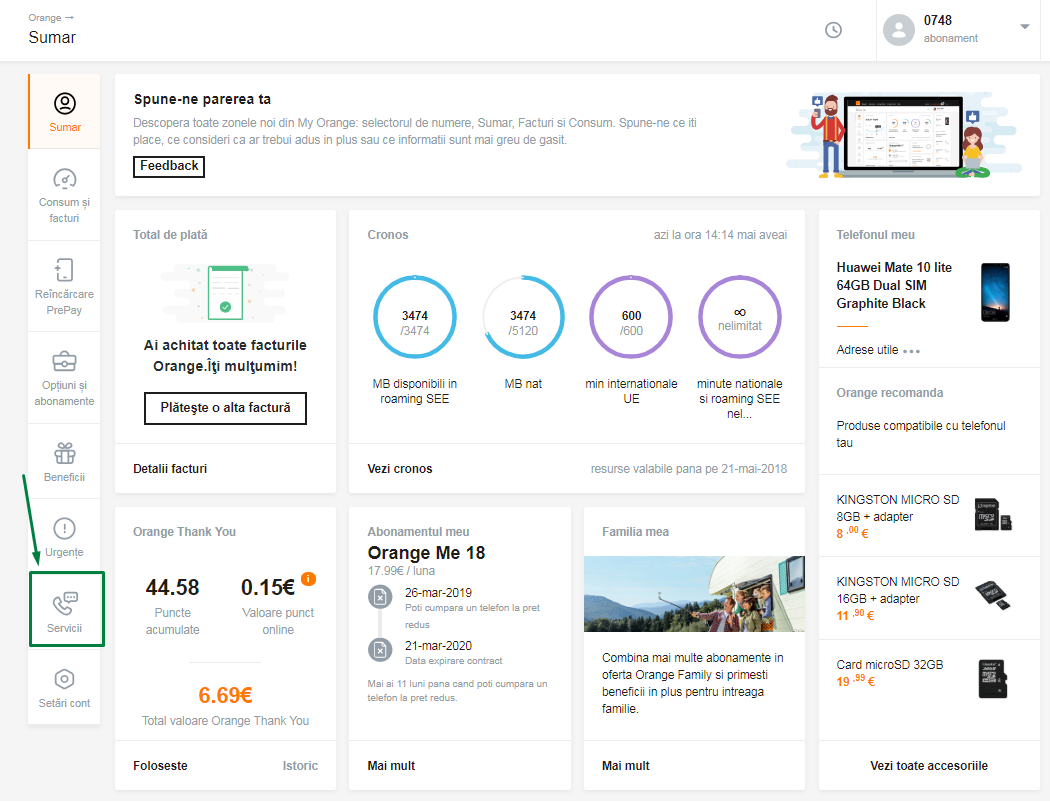Image resolution: width=1050 pixels, height=802 pixels.
Task: Click Card microSD 32GB text
Action: [x=889, y=665]
